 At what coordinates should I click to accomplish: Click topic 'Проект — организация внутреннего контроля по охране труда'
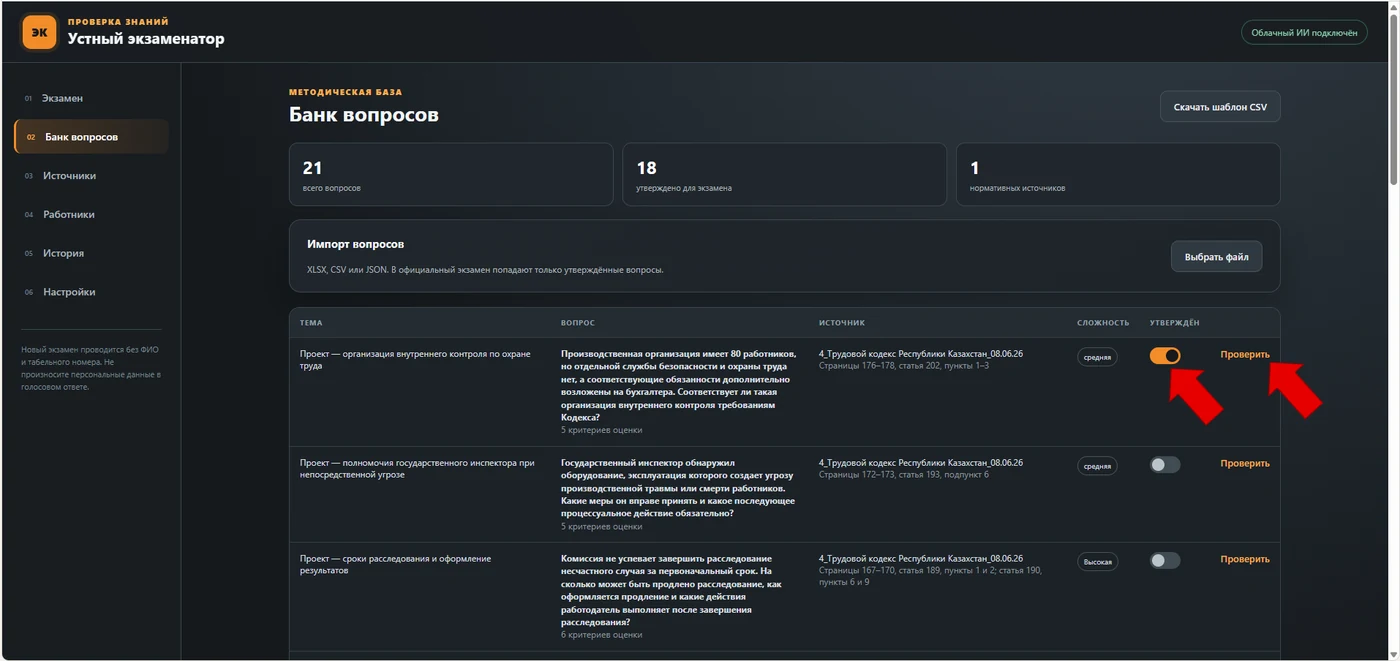click(417, 360)
